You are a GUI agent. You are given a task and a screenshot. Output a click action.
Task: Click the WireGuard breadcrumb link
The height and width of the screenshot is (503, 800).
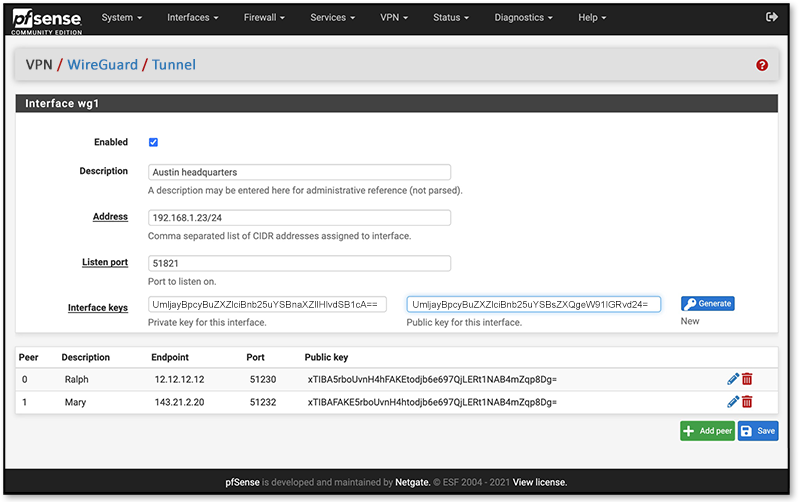[x=104, y=65]
